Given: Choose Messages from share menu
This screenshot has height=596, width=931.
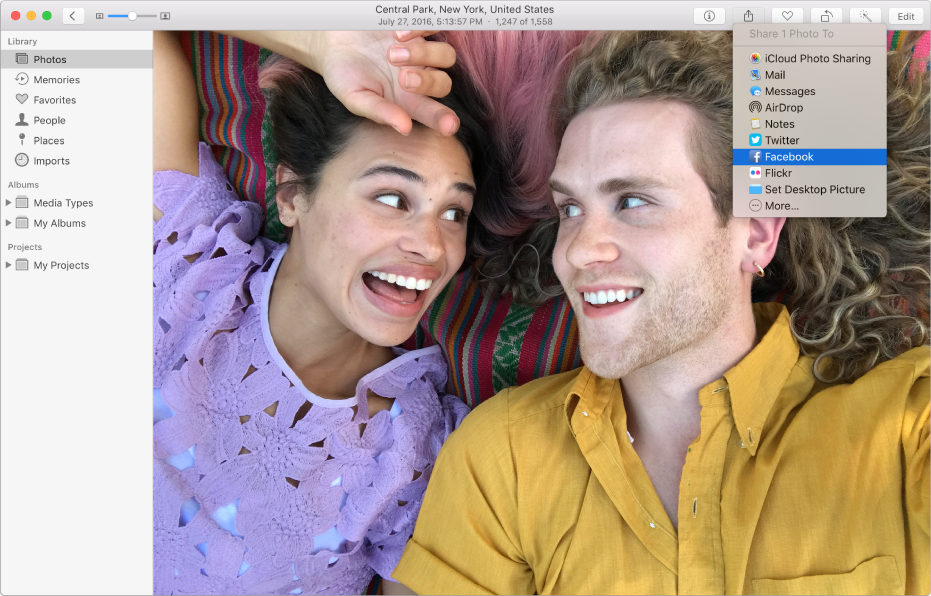Looking at the screenshot, I should pyautogui.click(x=809, y=91).
